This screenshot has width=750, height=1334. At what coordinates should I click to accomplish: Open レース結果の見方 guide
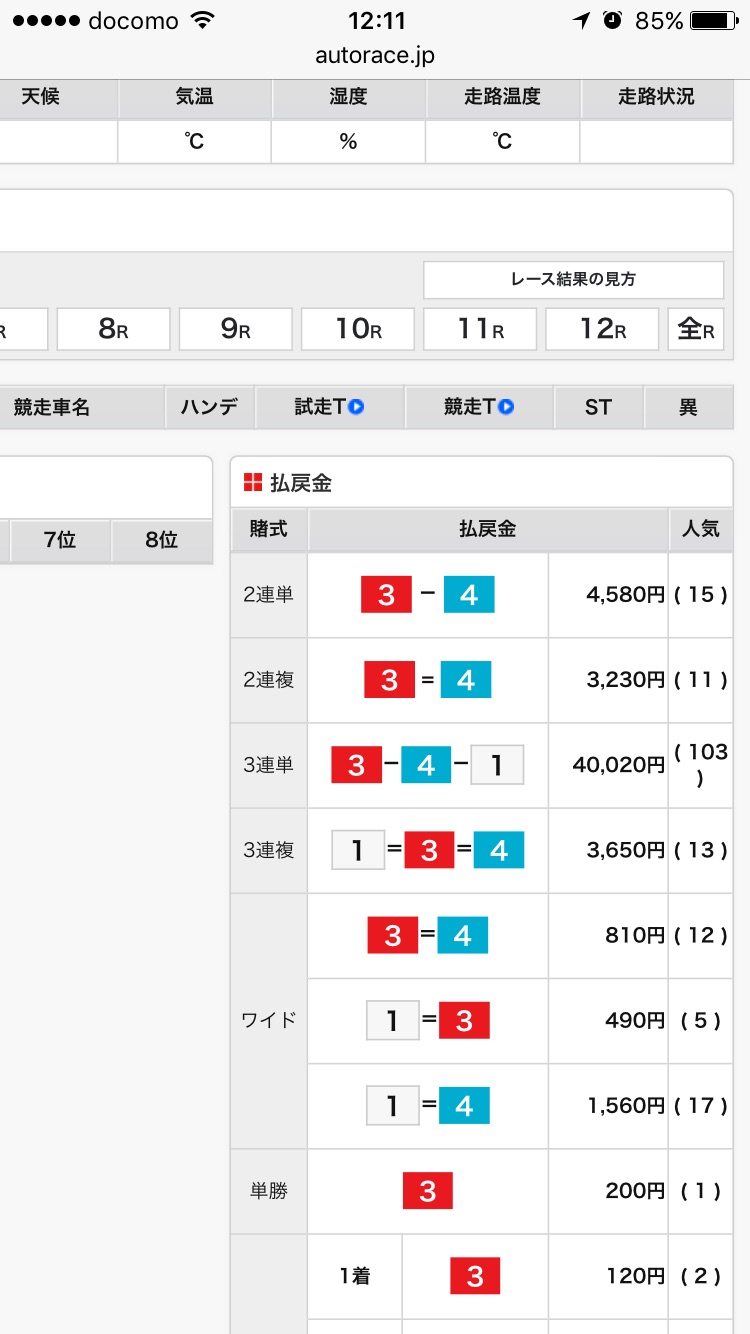click(573, 280)
